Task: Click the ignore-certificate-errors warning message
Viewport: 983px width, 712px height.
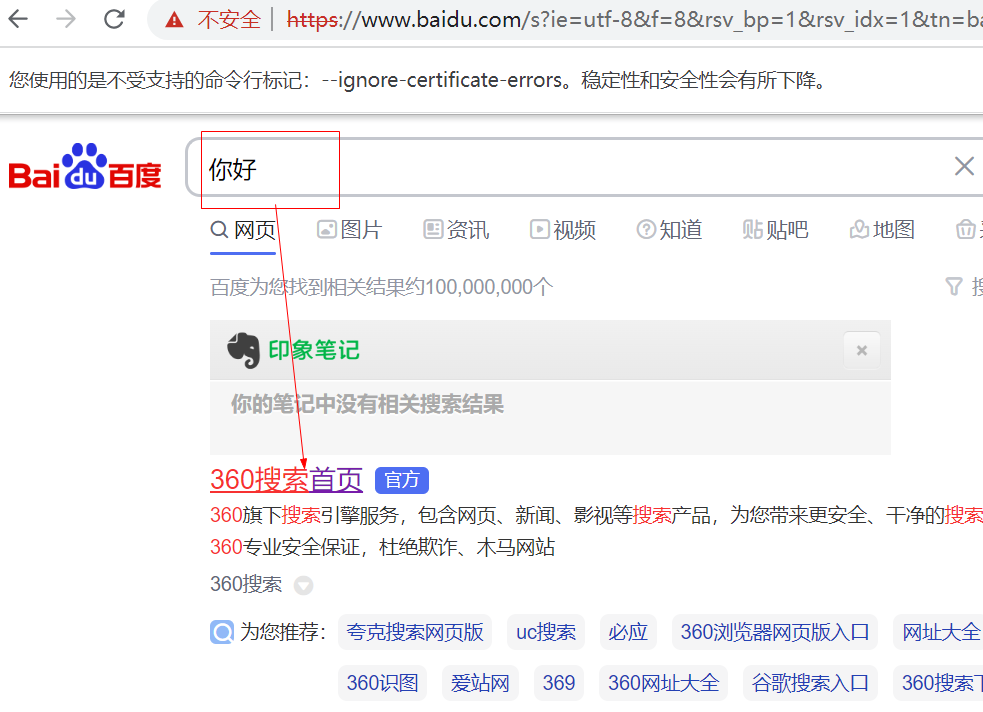Action: click(419, 80)
